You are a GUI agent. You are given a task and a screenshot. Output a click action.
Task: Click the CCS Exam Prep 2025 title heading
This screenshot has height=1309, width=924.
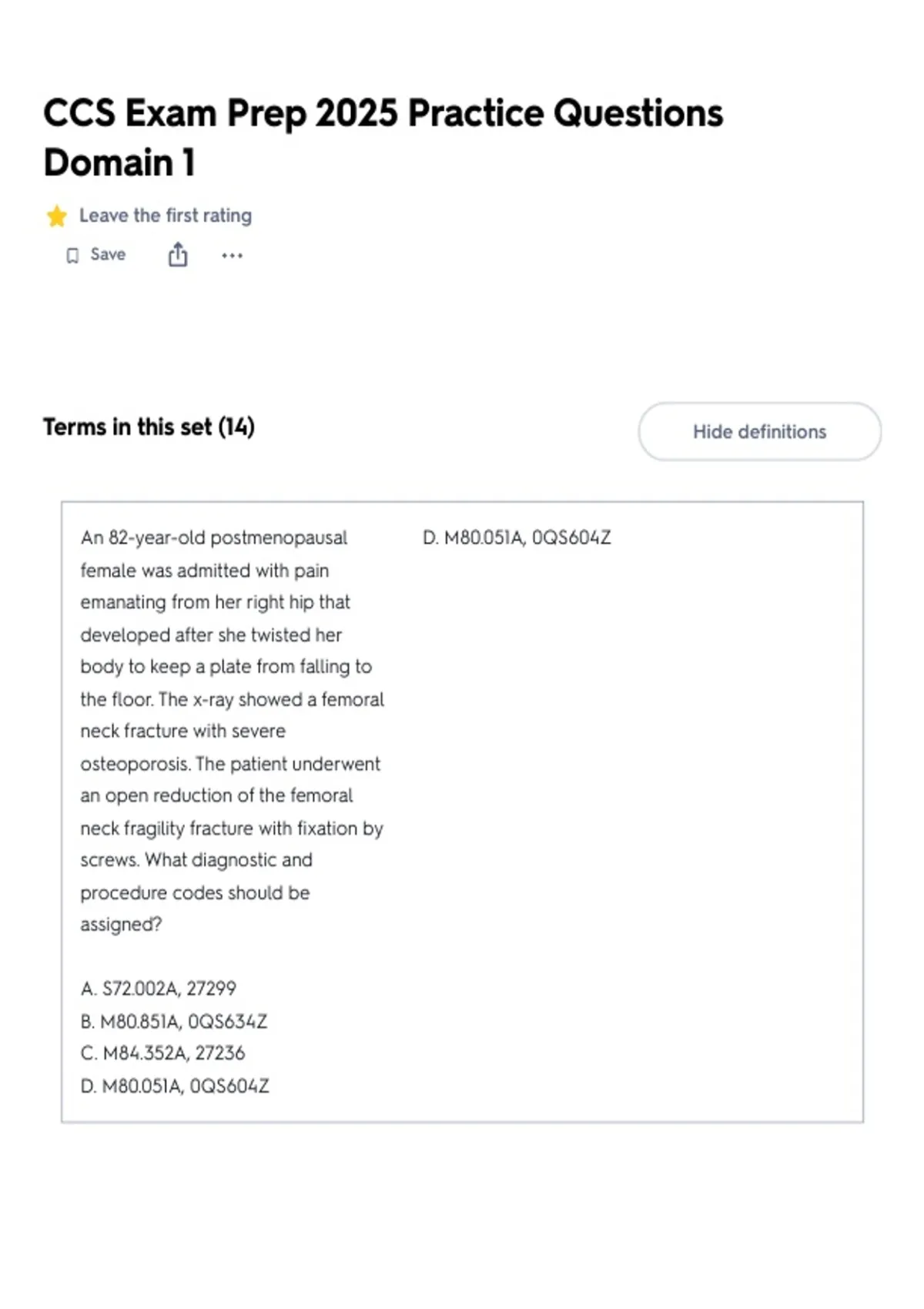(x=383, y=113)
